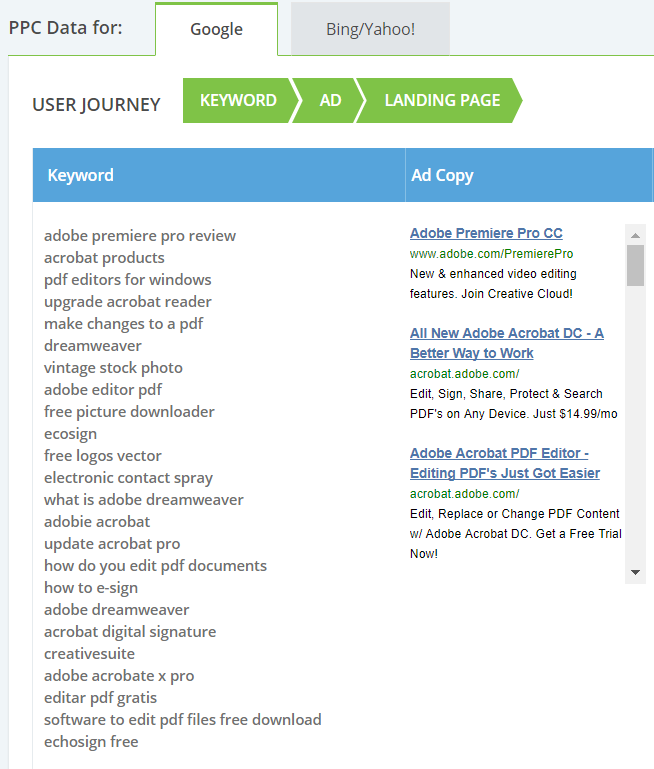Image resolution: width=654 pixels, height=769 pixels.
Task: Select keyword 'vintage stock photo'
Action: click(113, 368)
